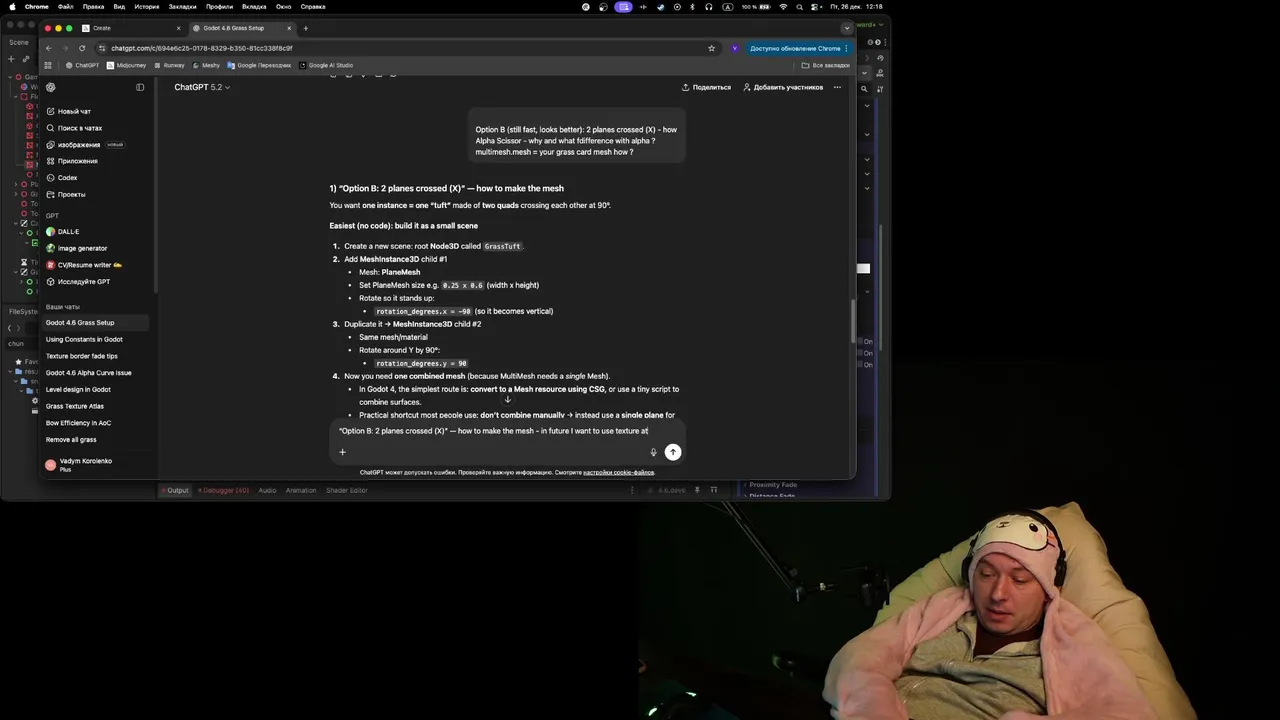
Task: Open настройки cookie-файлов link
Action: click(x=618, y=472)
